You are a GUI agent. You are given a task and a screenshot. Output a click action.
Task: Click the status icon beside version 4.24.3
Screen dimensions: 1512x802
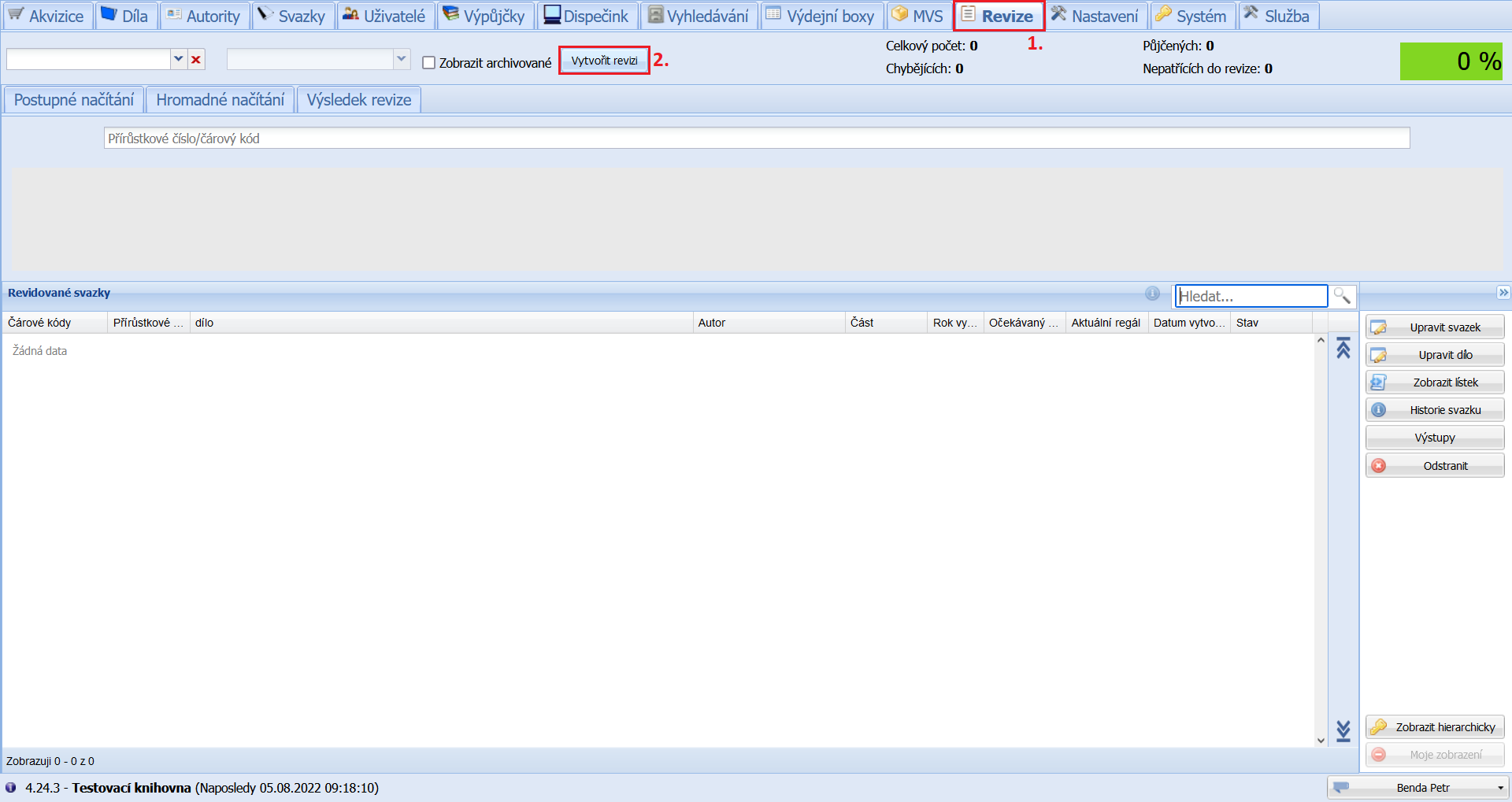pos(11,788)
